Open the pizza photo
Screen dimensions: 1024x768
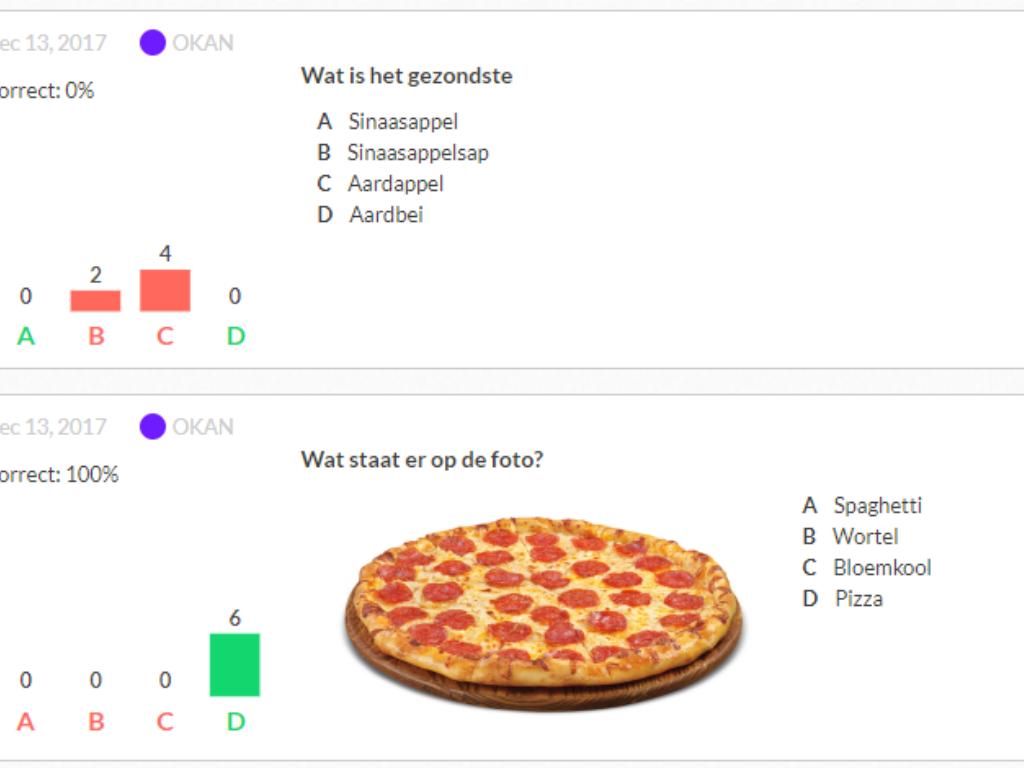[x=544, y=610]
